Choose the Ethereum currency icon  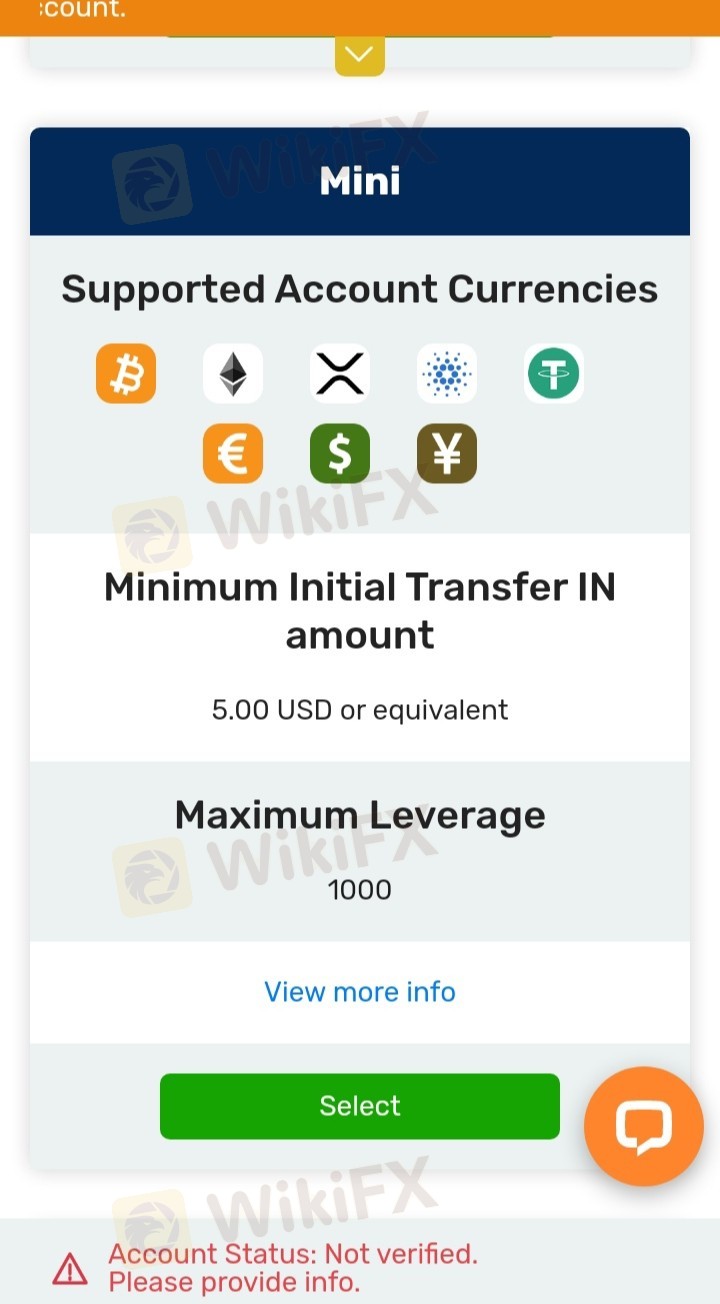pos(233,374)
